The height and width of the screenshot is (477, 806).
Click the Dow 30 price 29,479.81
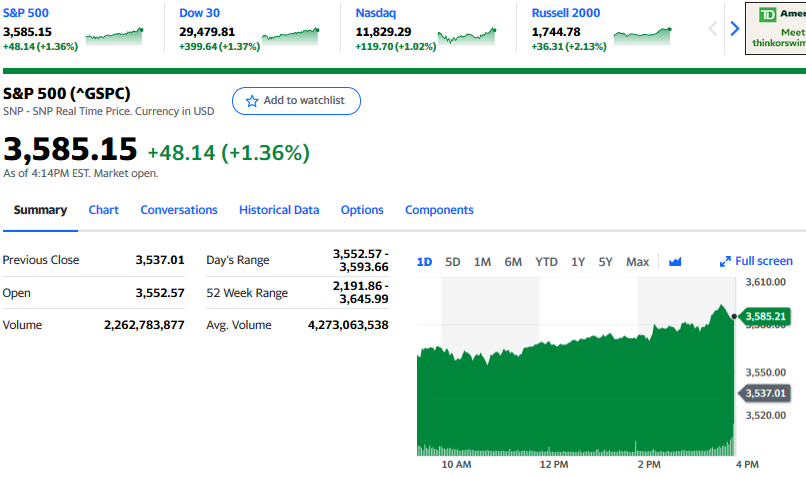coord(207,32)
